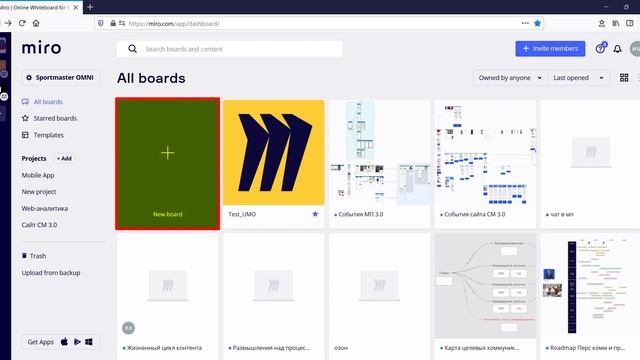Open the События МП 3.0 board thumbnail
The width and height of the screenshot is (640, 360).
coord(380,152)
